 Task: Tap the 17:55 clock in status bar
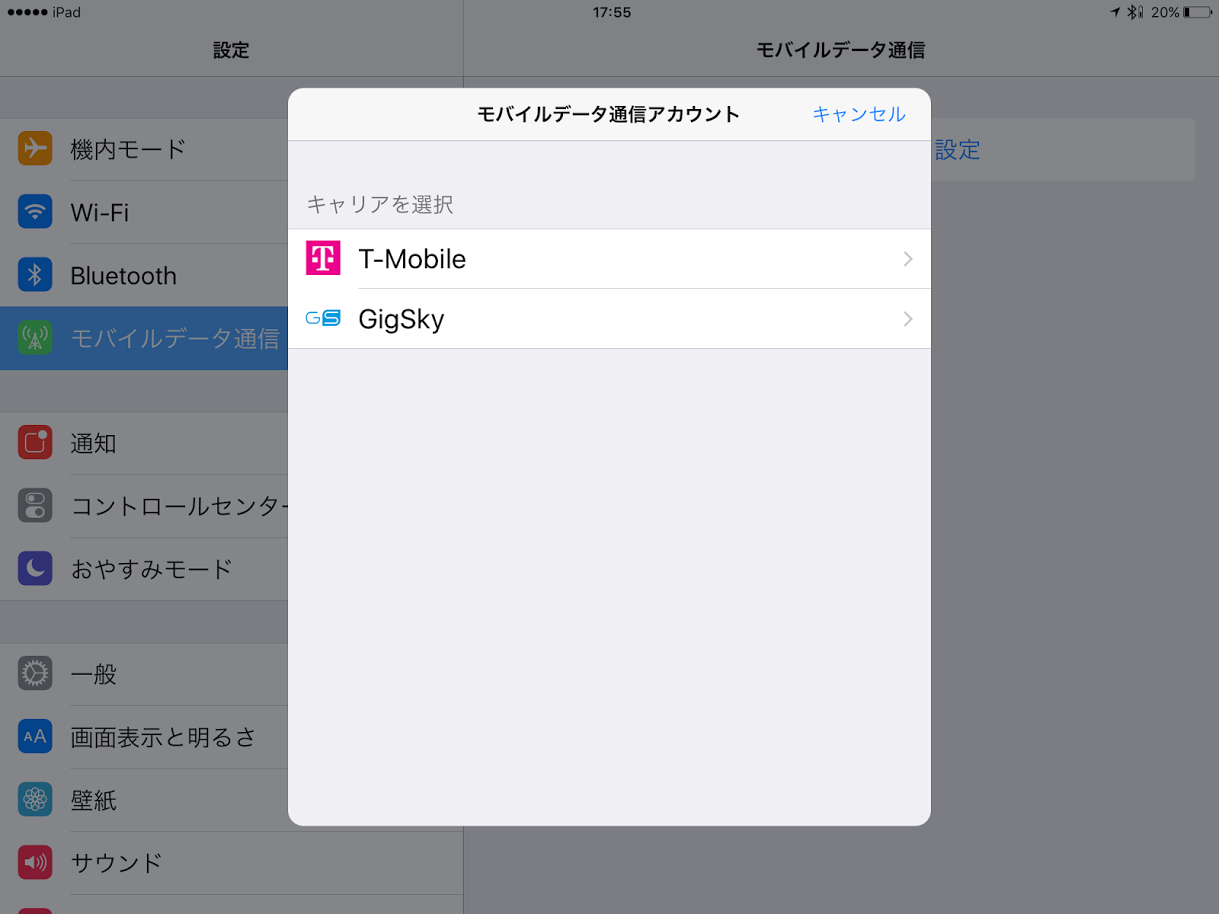[x=612, y=13]
